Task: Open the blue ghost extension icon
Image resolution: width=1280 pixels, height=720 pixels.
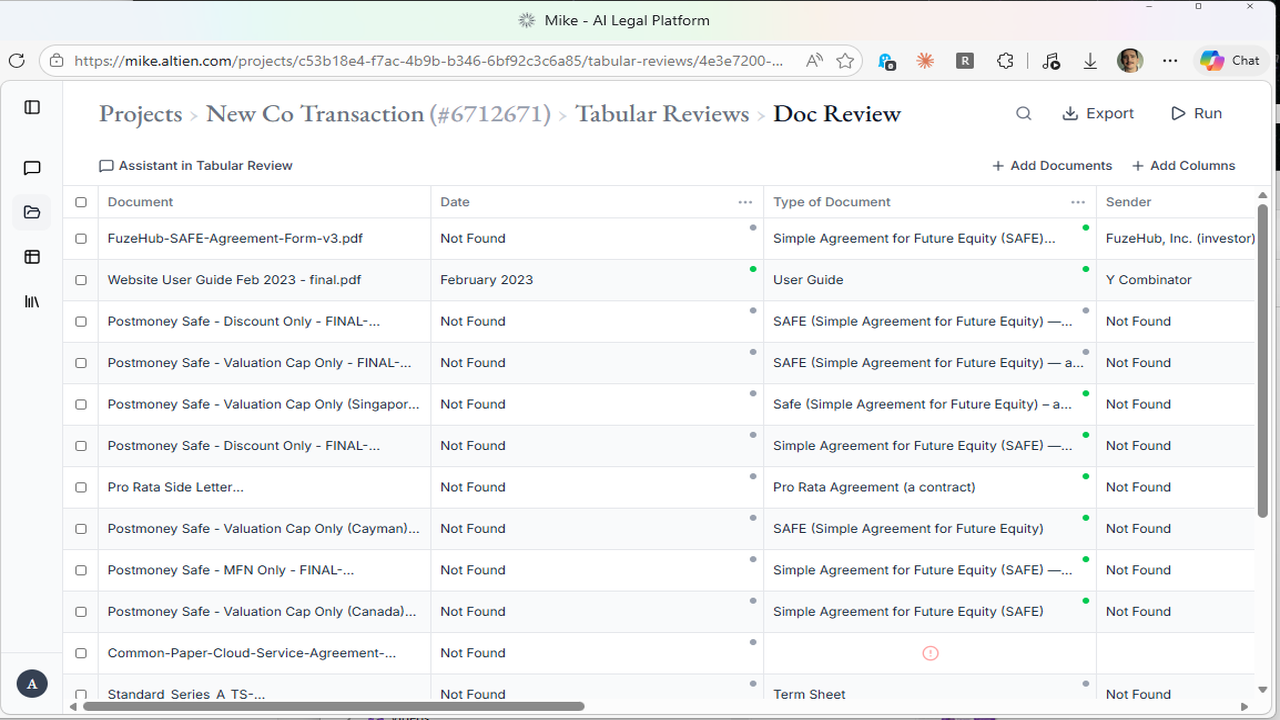Action: (886, 61)
